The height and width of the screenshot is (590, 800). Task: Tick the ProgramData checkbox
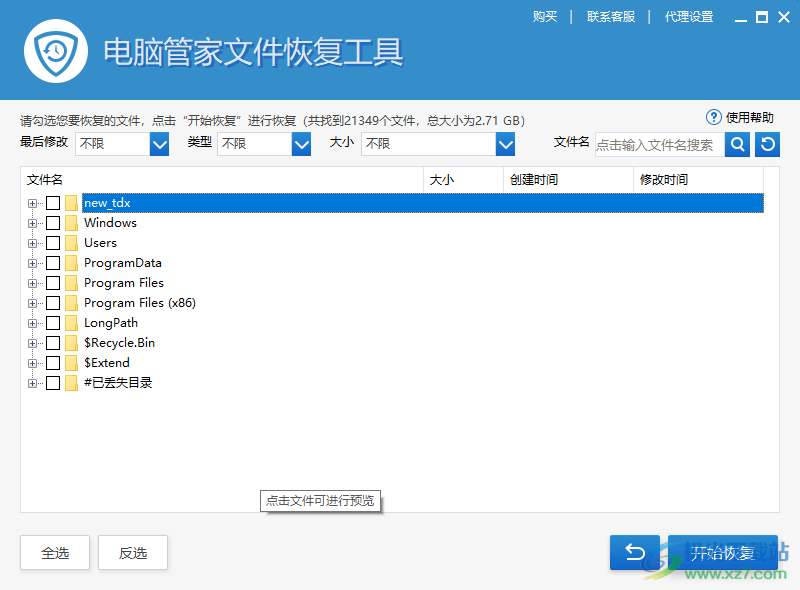click(53, 263)
